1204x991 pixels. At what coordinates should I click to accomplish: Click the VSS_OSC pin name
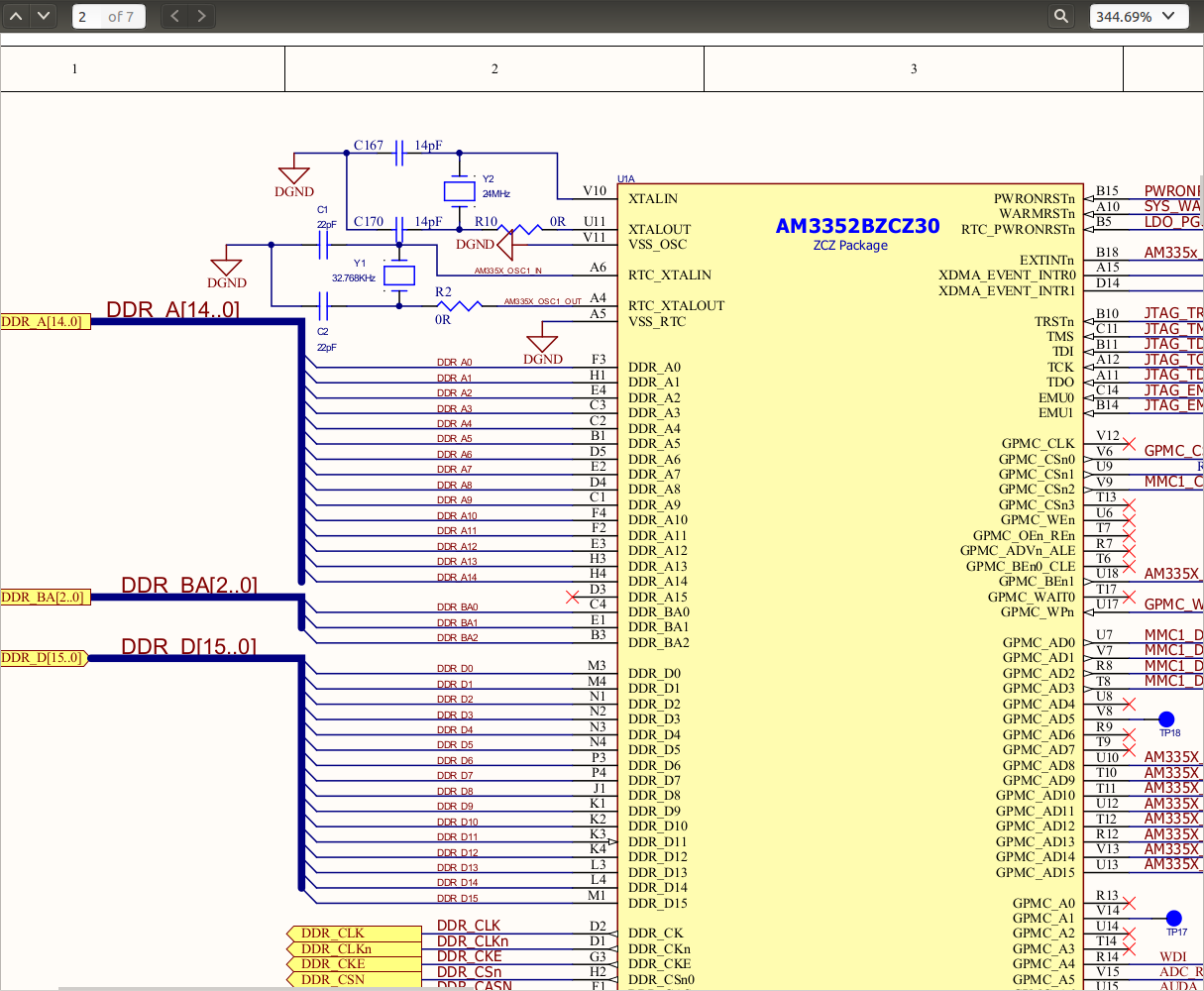click(657, 245)
